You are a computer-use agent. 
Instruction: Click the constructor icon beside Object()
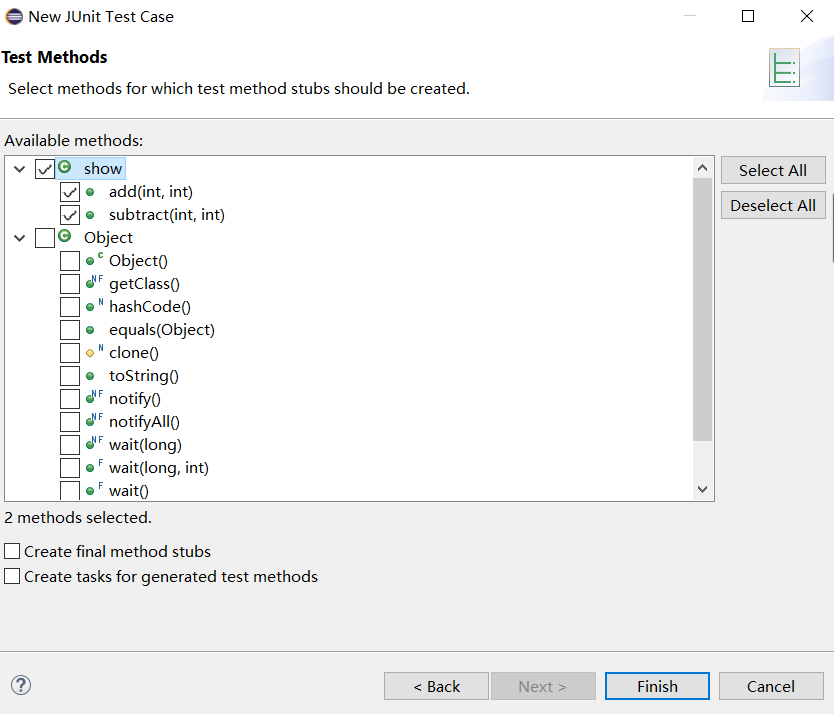91,260
